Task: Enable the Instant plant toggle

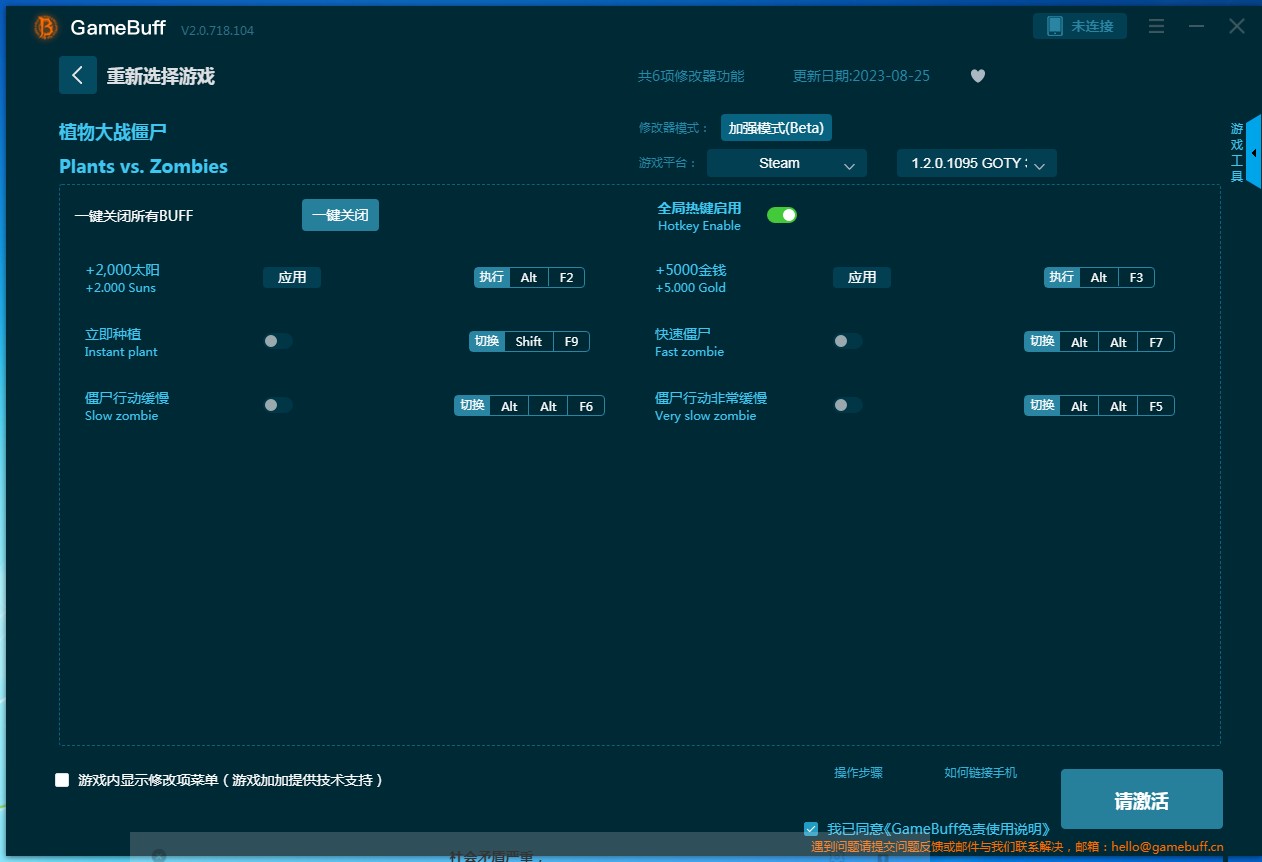Action: [x=278, y=341]
